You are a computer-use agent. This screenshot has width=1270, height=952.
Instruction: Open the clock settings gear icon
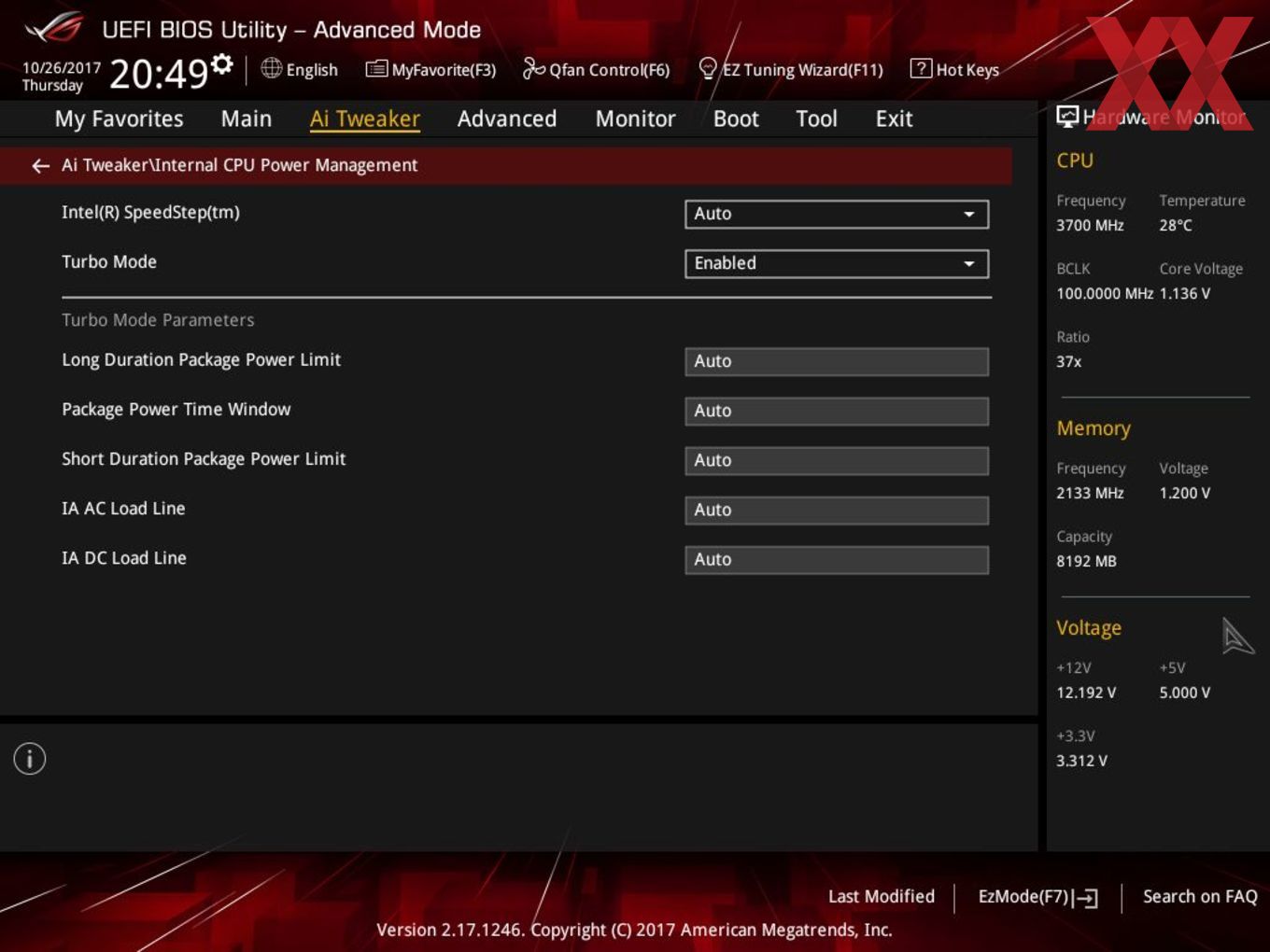[x=221, y=63]
